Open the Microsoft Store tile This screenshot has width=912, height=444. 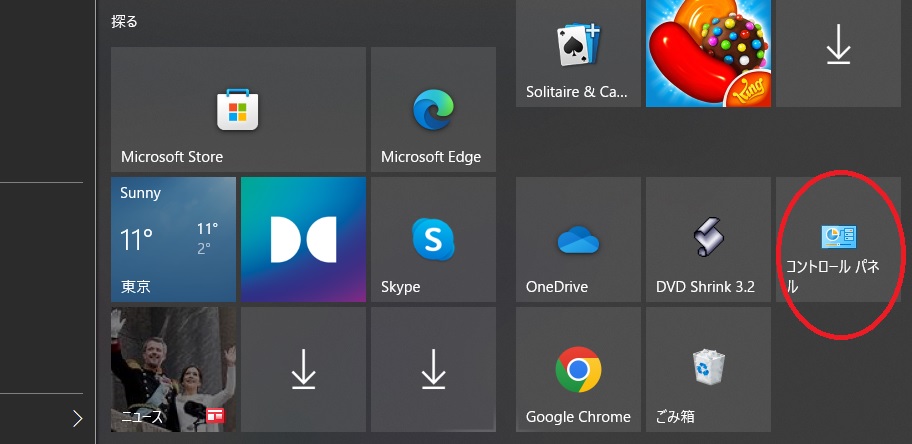(238, 109)
